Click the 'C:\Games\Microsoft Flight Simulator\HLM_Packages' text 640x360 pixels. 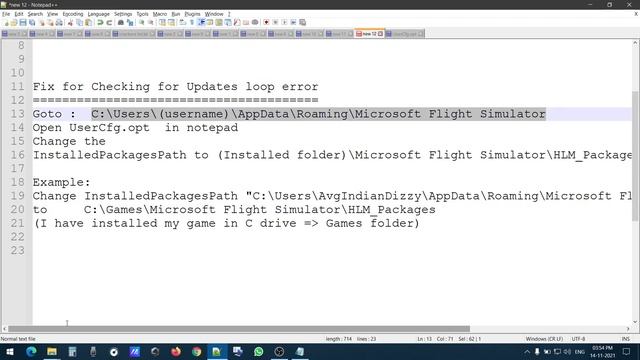pyautogui.click(x=260, y=210)
